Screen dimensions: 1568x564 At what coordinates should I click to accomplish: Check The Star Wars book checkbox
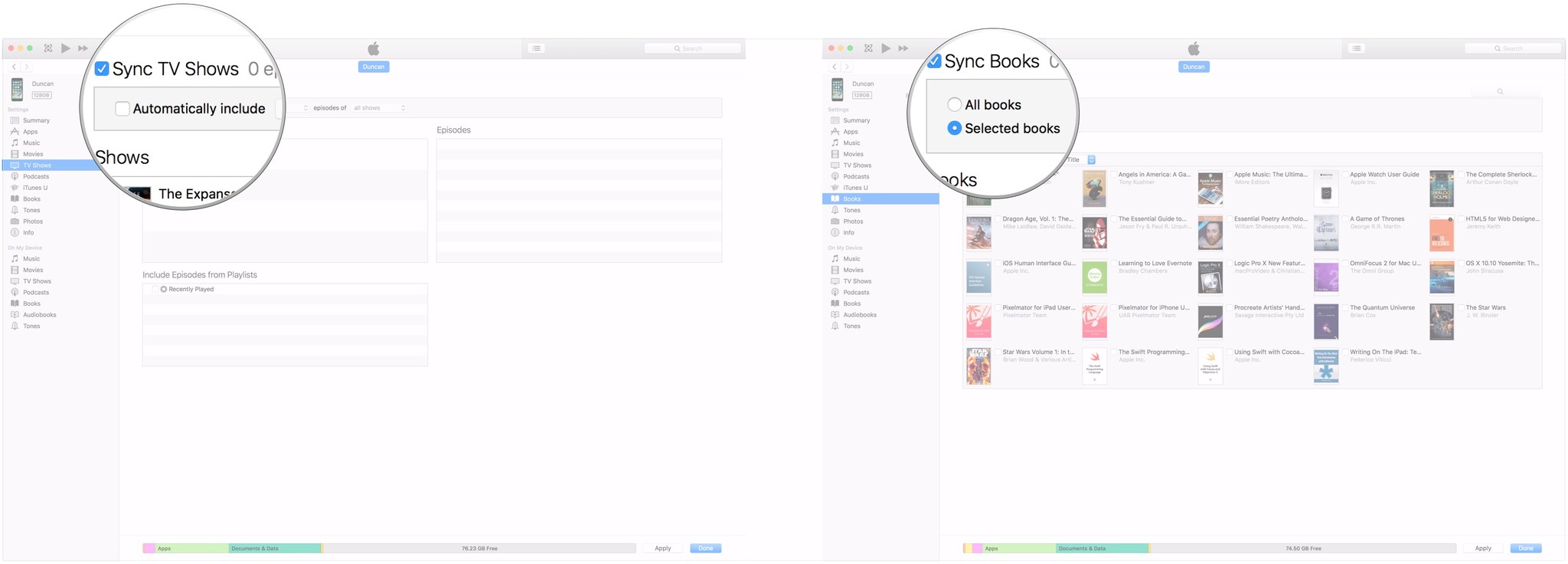[x=1461, y=308]
